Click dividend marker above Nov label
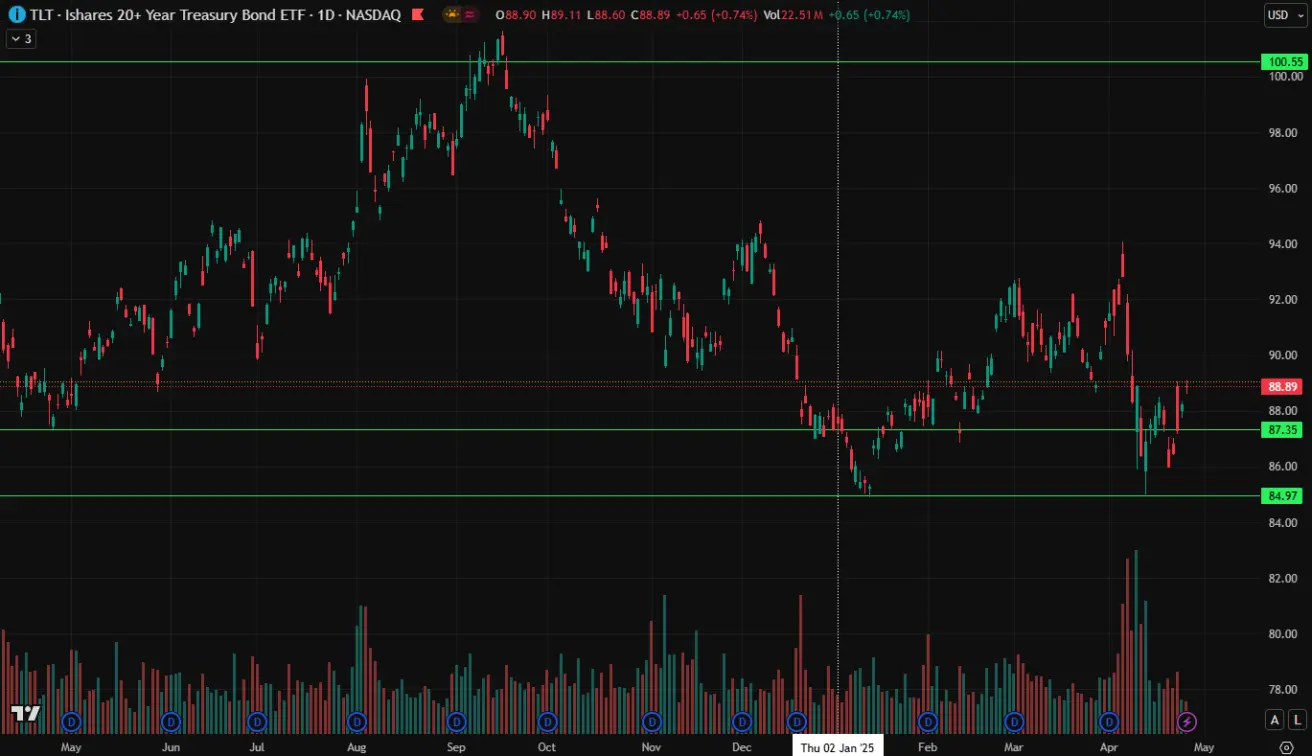 click(x=652, y=721)
